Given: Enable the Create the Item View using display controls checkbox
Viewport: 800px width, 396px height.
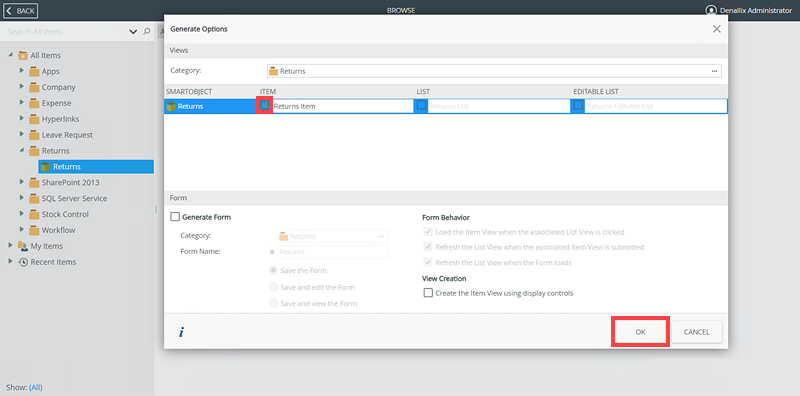Looking at the screenshot, I should (428, 293).
